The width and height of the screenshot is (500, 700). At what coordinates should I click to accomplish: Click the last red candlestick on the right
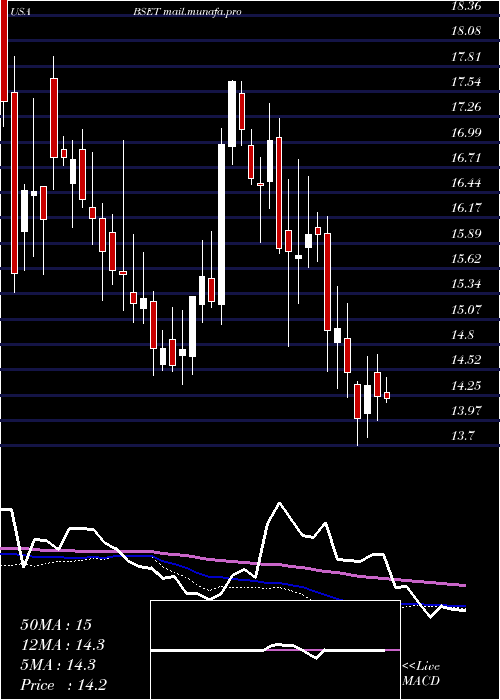pyautogui.click(x=387, y=396)
